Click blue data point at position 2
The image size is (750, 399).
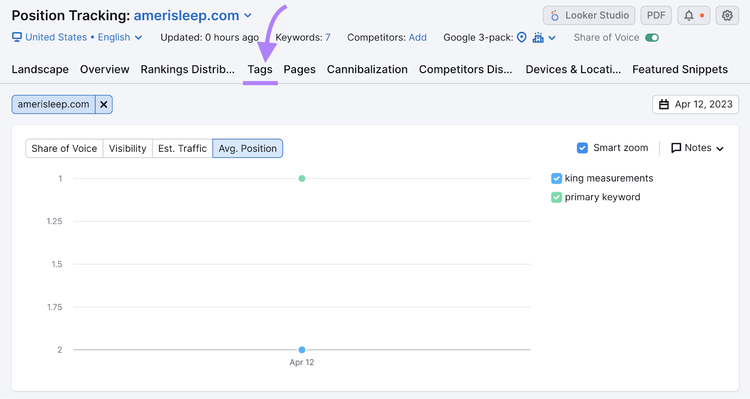point(302,350)
